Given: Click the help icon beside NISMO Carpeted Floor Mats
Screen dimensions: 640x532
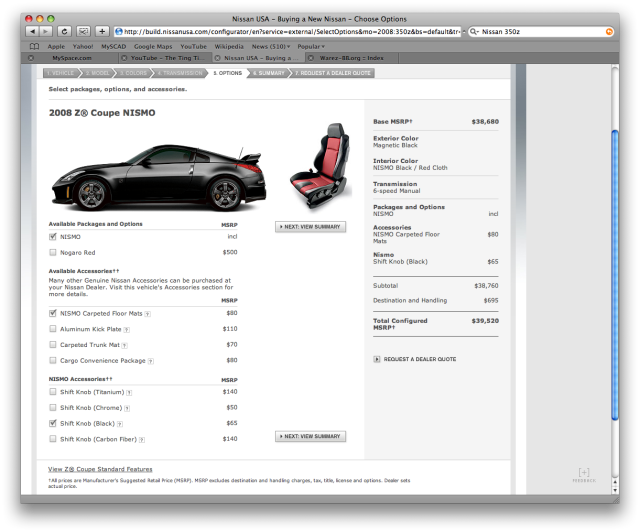Looking at the screenshot, I should [x=148, y=314].
